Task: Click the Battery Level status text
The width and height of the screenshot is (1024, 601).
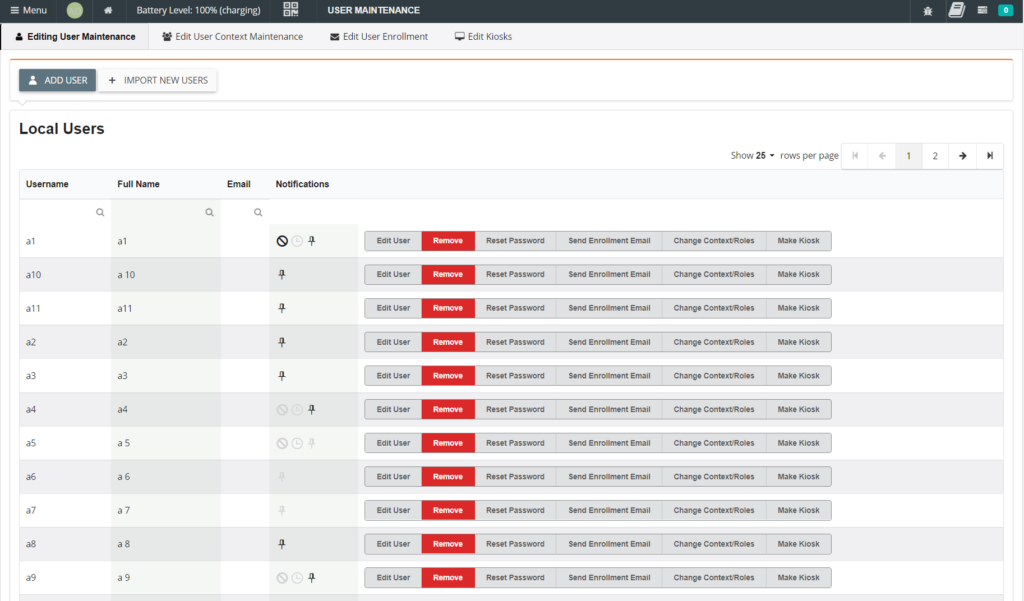Action: click(198, 10)
